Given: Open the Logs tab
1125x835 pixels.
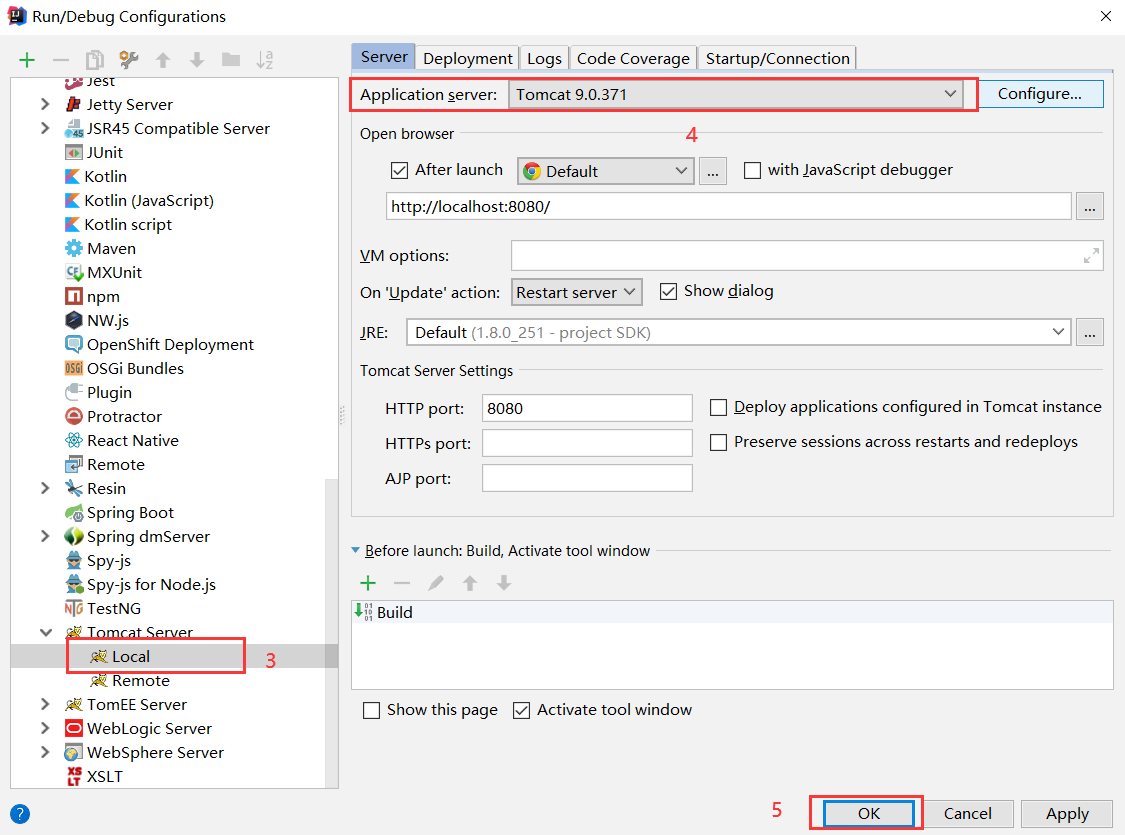Looking at the screenshot, I should click(544, 58).
